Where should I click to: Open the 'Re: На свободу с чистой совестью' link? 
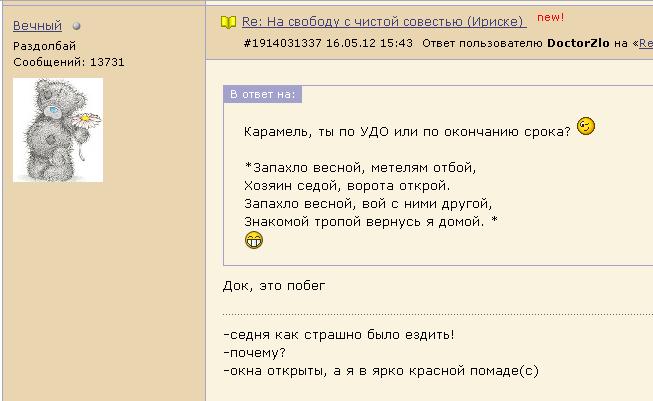(384, 22)
